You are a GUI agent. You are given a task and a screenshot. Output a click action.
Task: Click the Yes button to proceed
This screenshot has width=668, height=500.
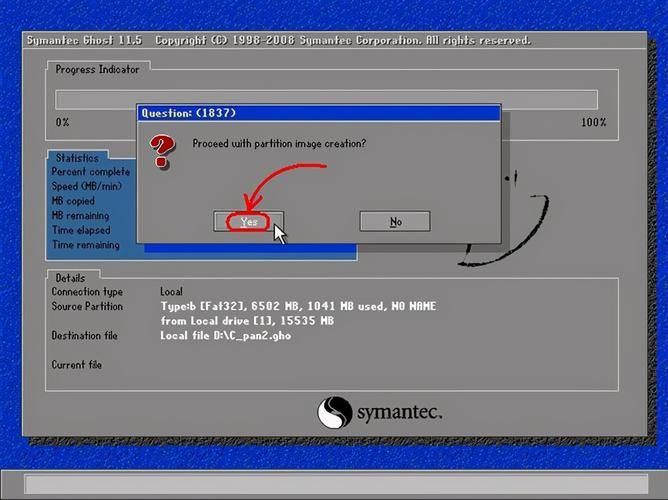[249, 221]
